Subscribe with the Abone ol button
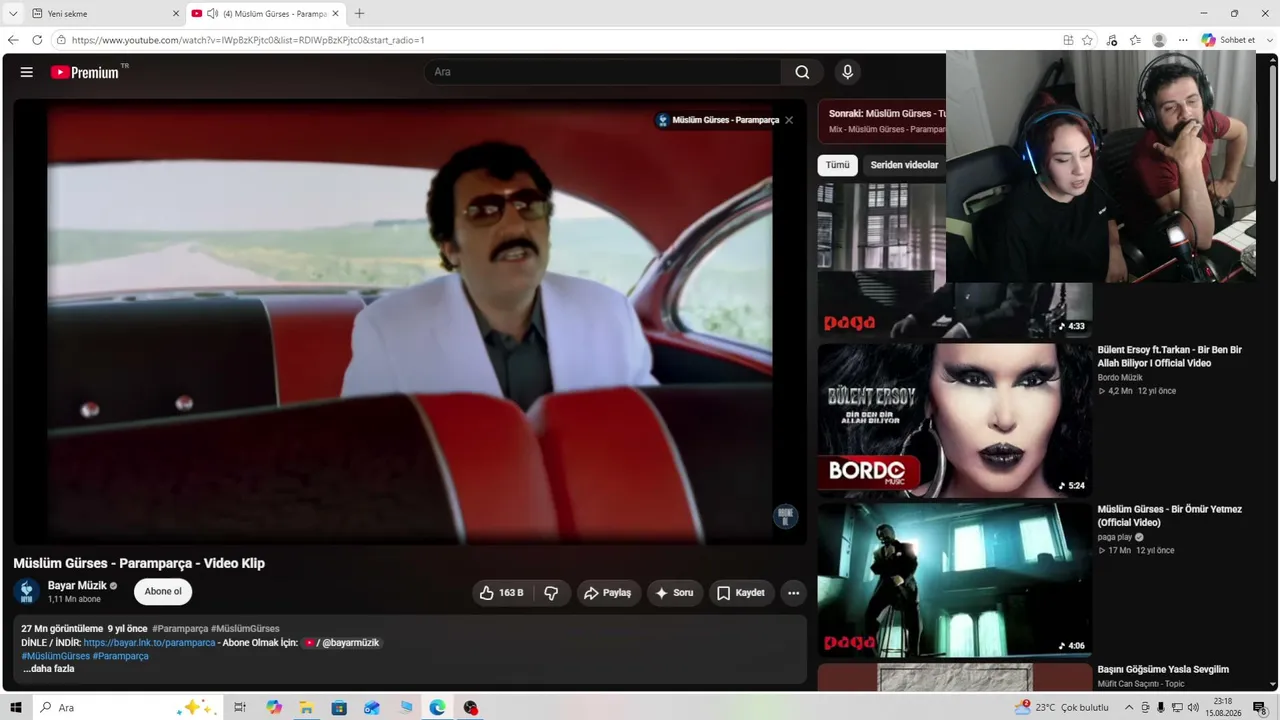 [x=163, y=592]
